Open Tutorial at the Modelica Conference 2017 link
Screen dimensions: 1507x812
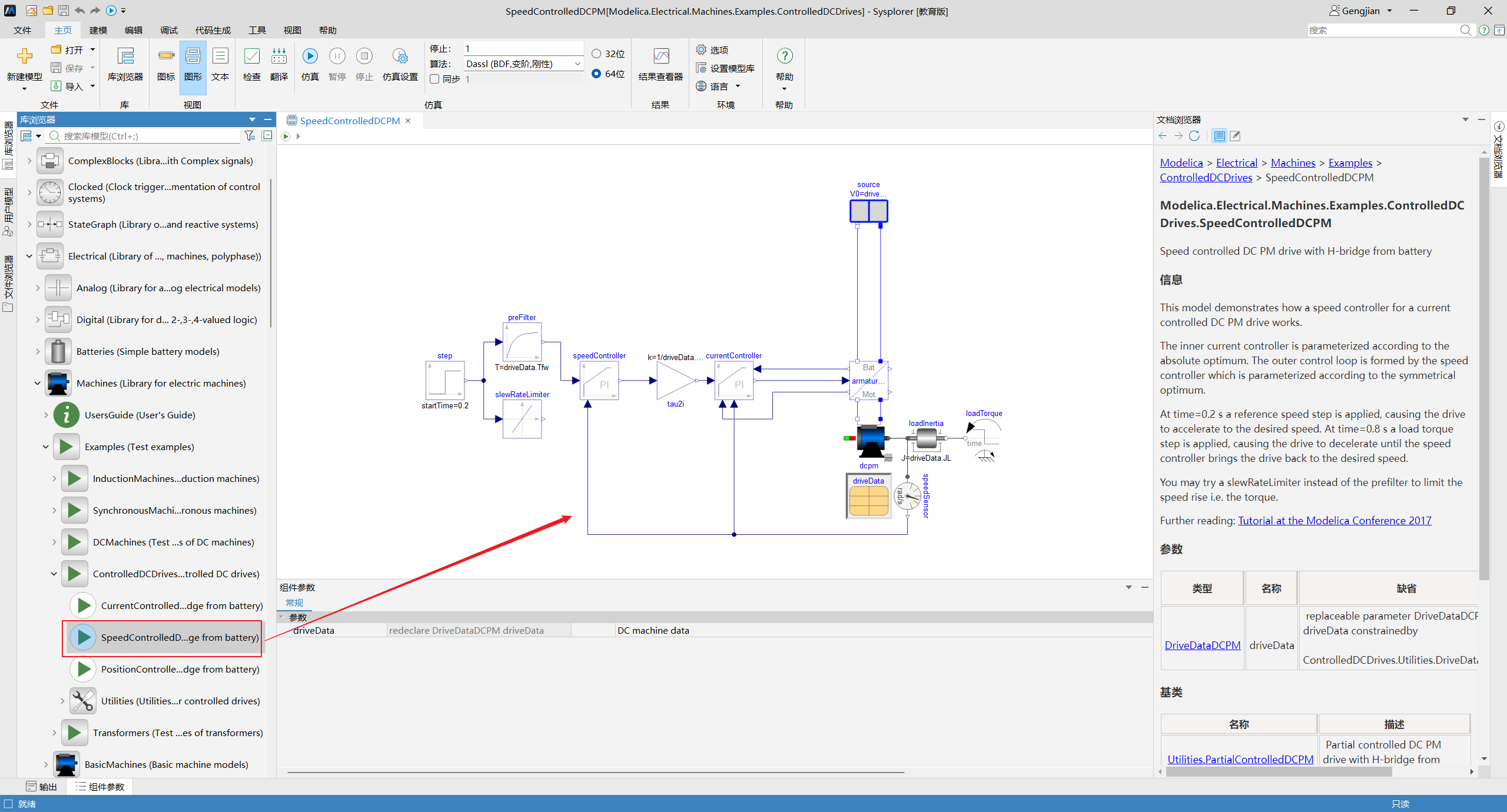point(1335,520)
